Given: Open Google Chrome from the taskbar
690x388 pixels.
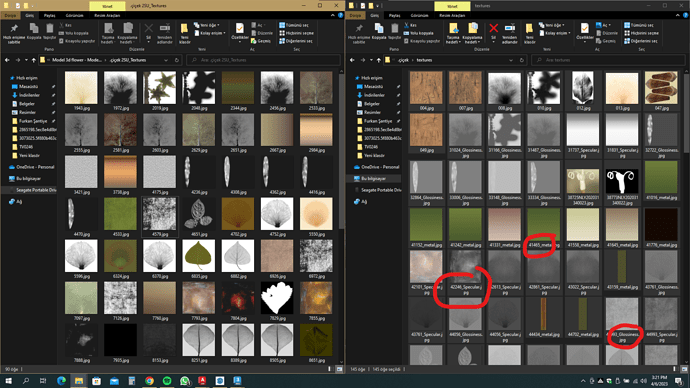Looking at the screenshot, I should pyautogui.click(x=149, y=381).
